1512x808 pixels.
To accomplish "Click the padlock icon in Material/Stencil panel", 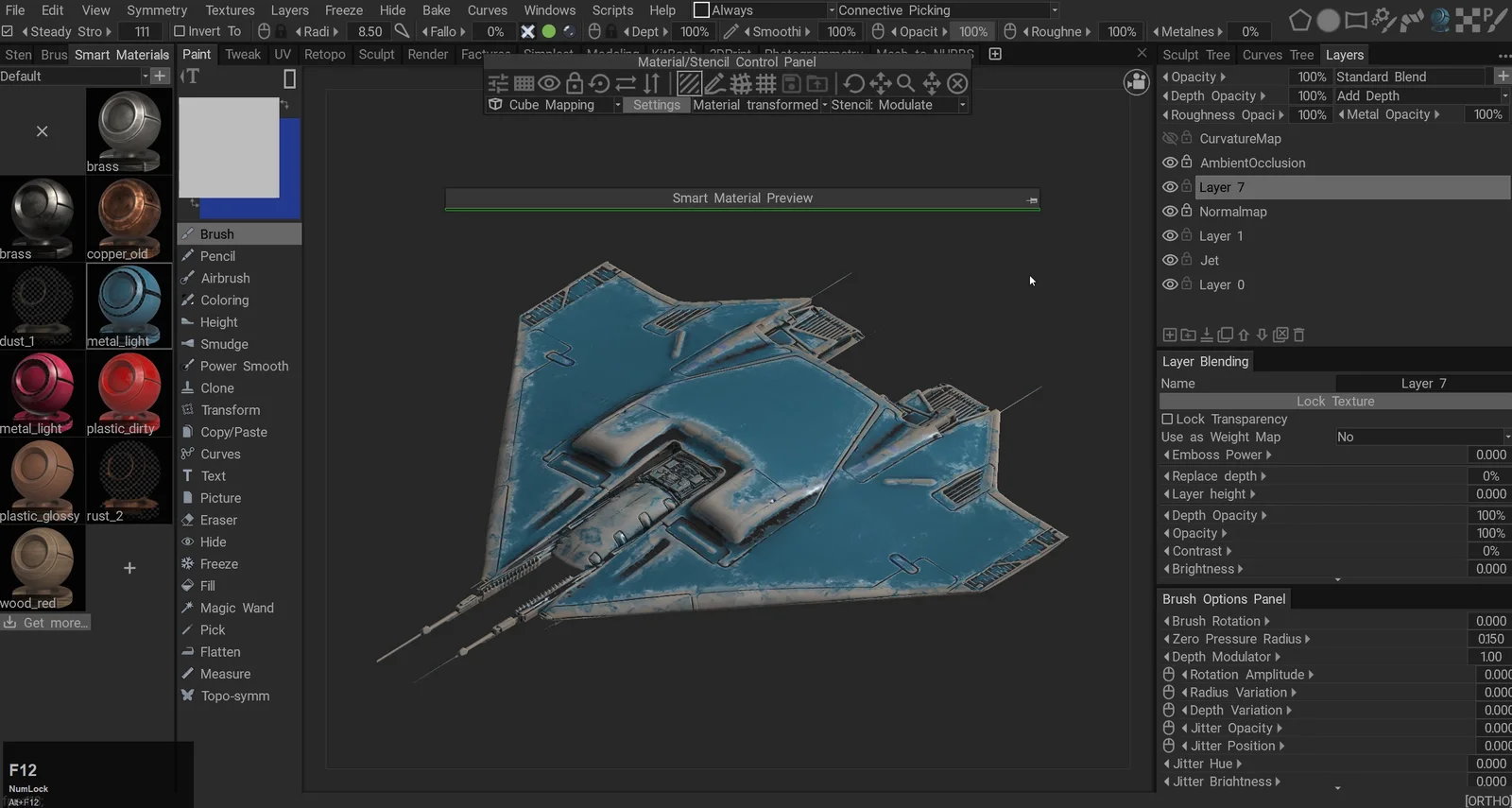I will click(574, 83).
